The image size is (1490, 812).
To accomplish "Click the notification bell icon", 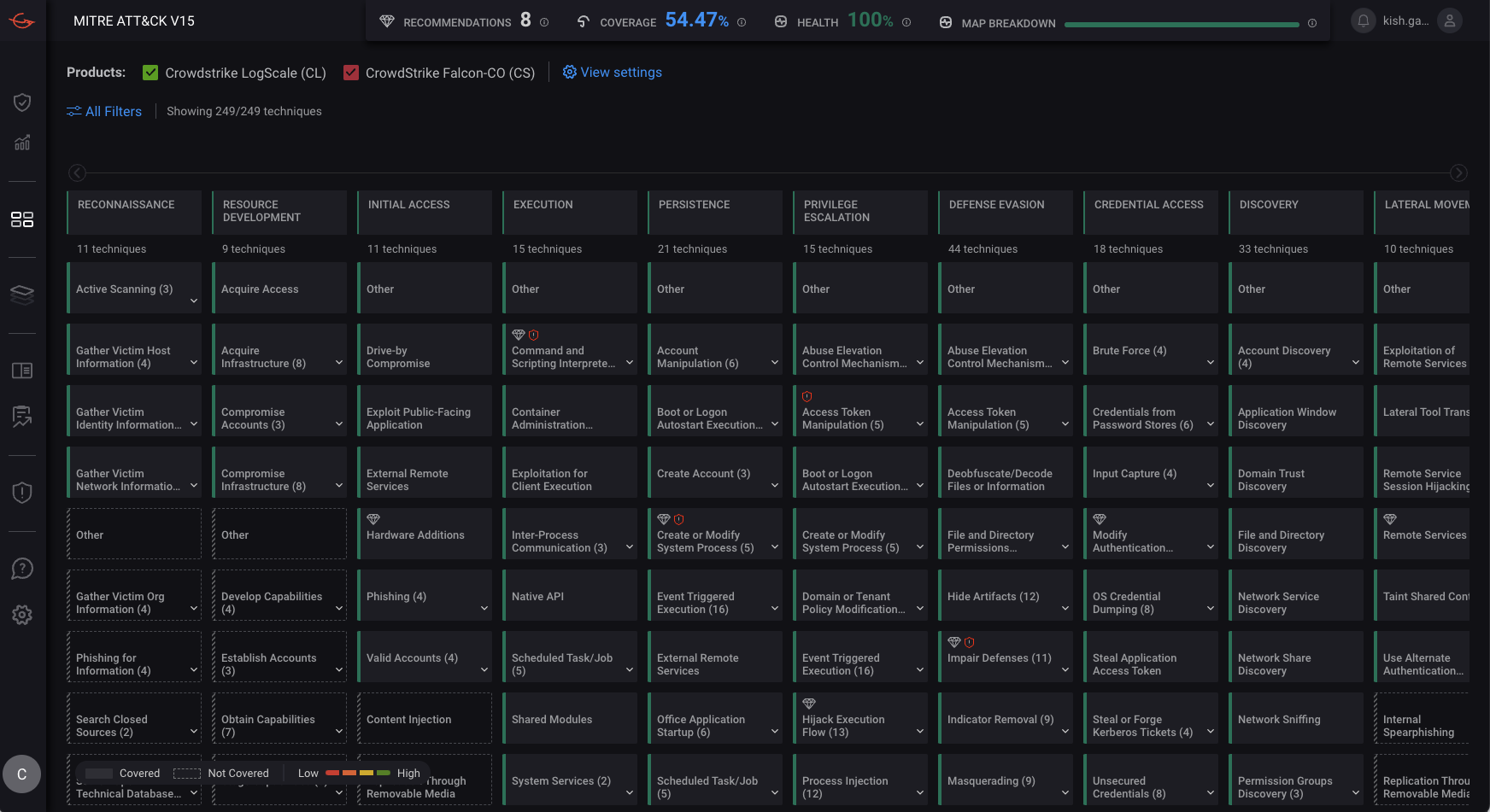I will (x=1364, y=20).
